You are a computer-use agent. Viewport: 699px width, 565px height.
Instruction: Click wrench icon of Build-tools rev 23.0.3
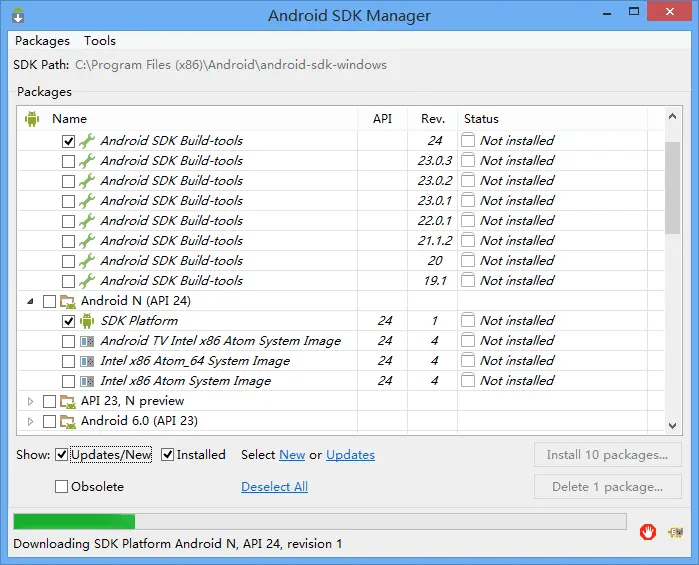pyautogui.click(x=87, y=161)
